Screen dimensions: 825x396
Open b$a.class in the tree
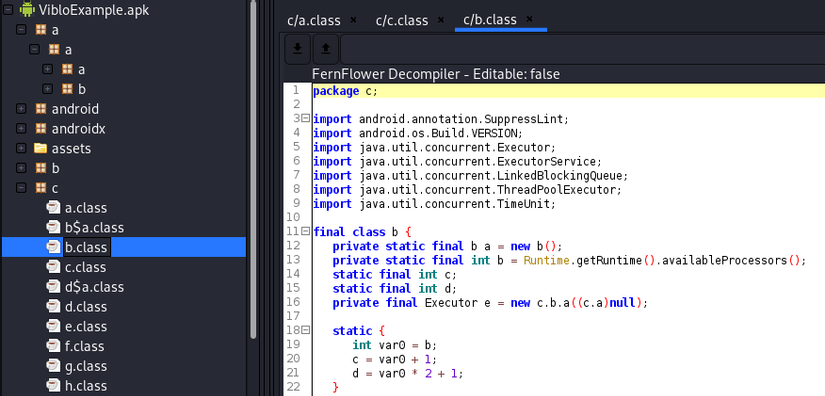94,228
